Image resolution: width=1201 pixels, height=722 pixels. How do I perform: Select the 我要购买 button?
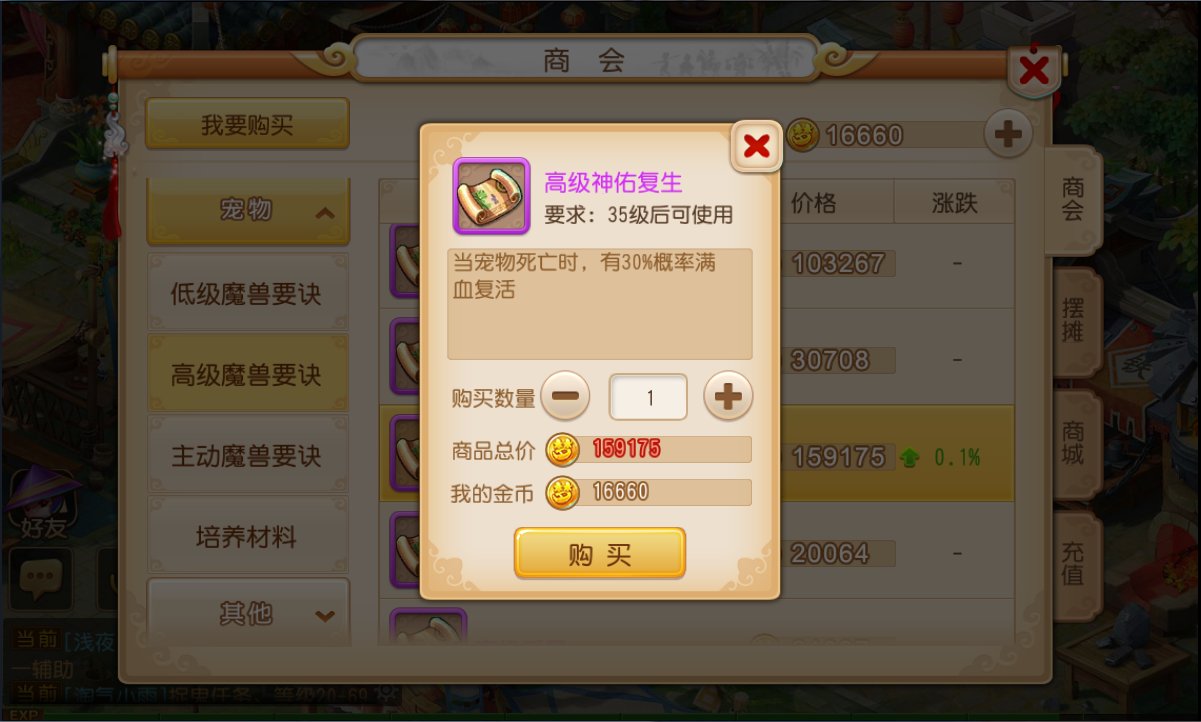coord(247,124)
